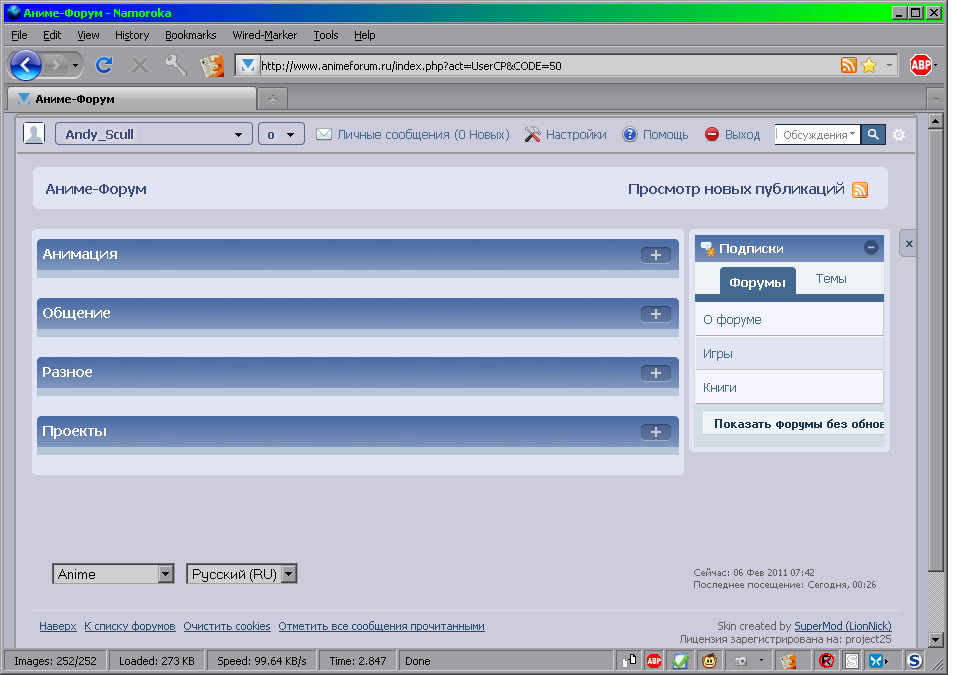
Task: Click the wrench tools toolbar icon
Action: [176, 65]
